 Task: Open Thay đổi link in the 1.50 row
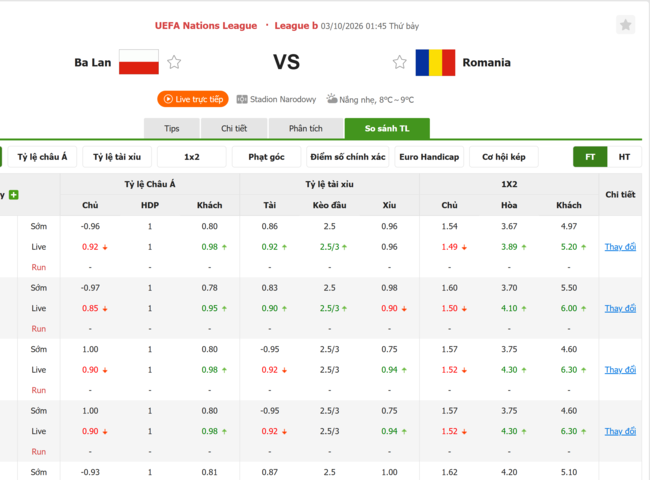620,308
